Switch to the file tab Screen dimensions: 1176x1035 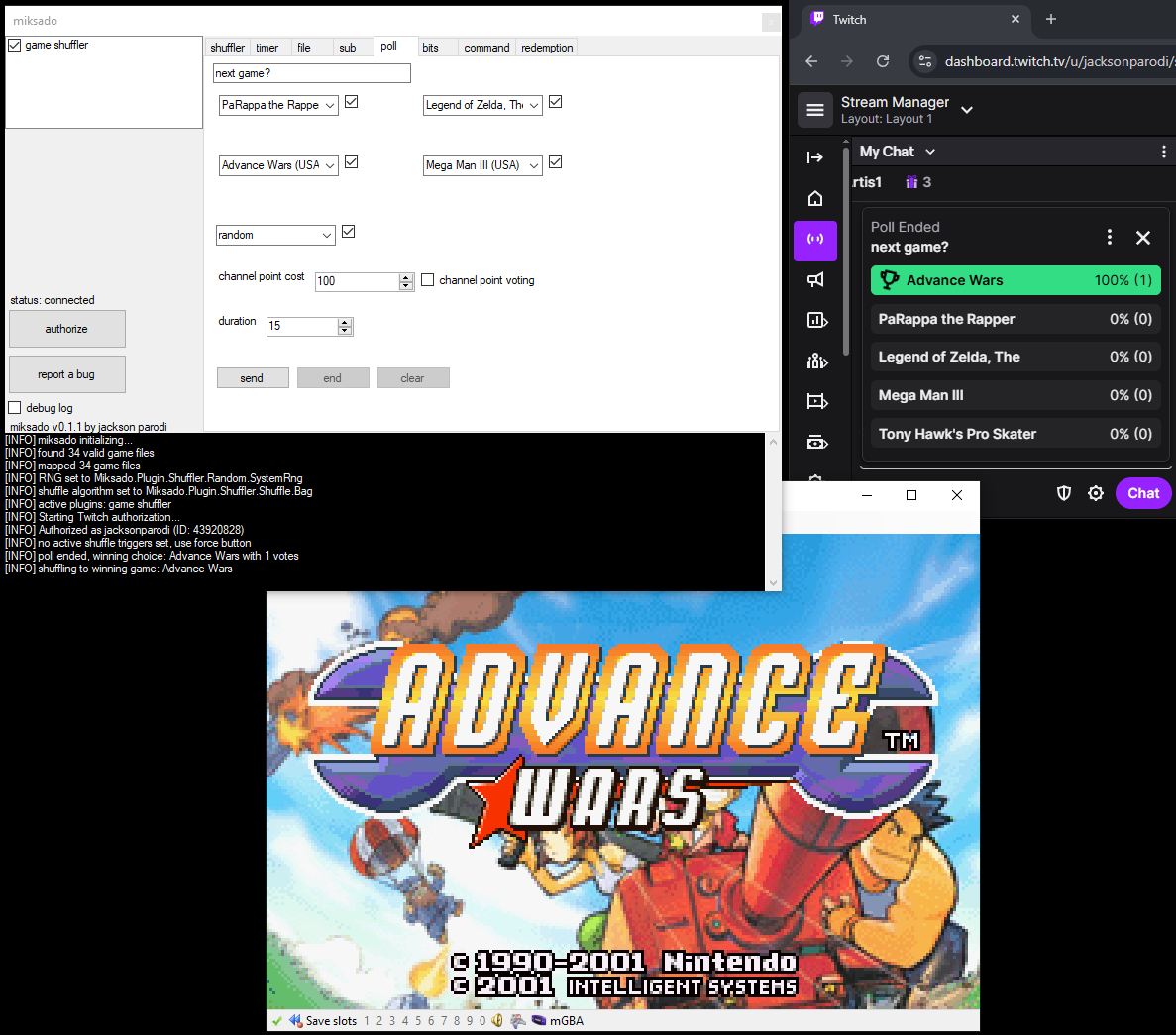(304, 48)
